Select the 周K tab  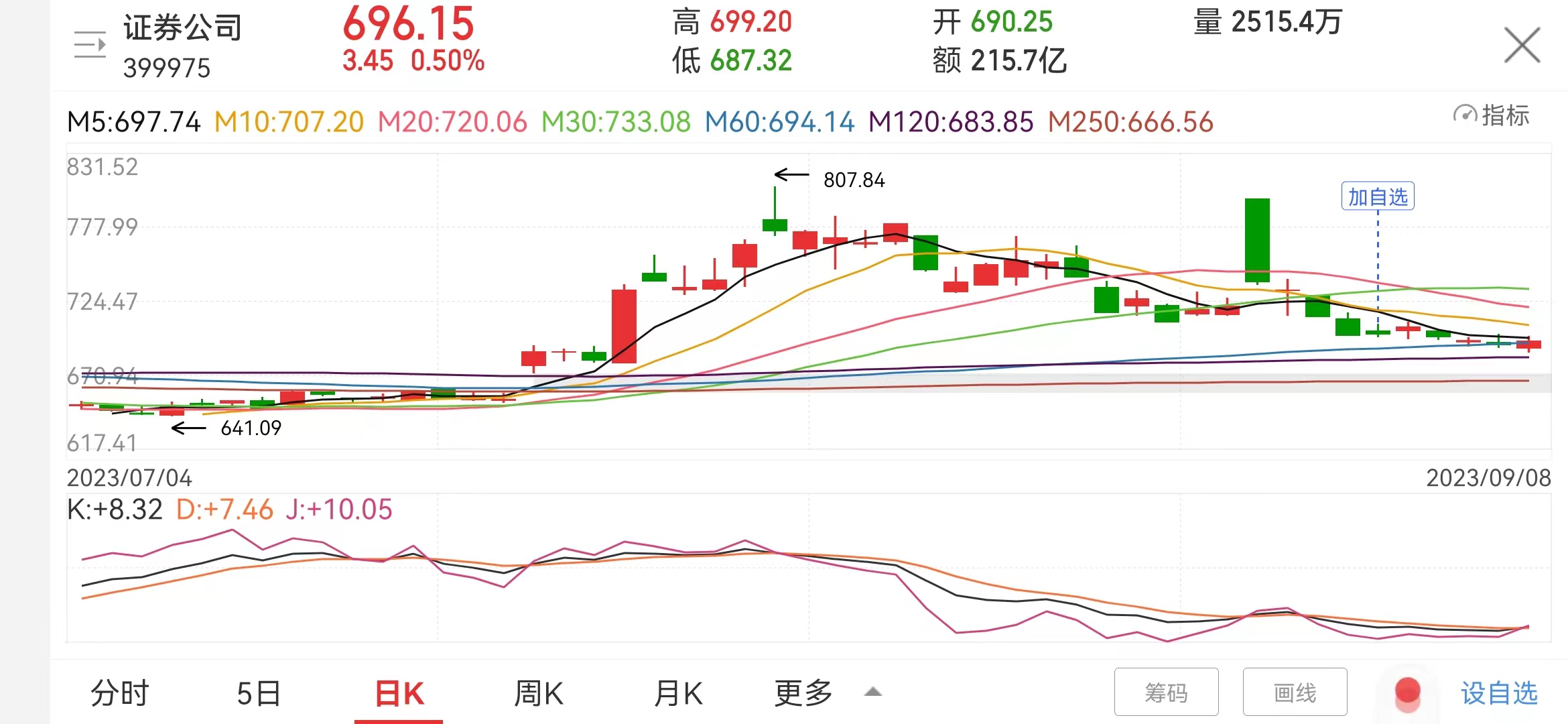pyautogui.click(x=538, y=693)
